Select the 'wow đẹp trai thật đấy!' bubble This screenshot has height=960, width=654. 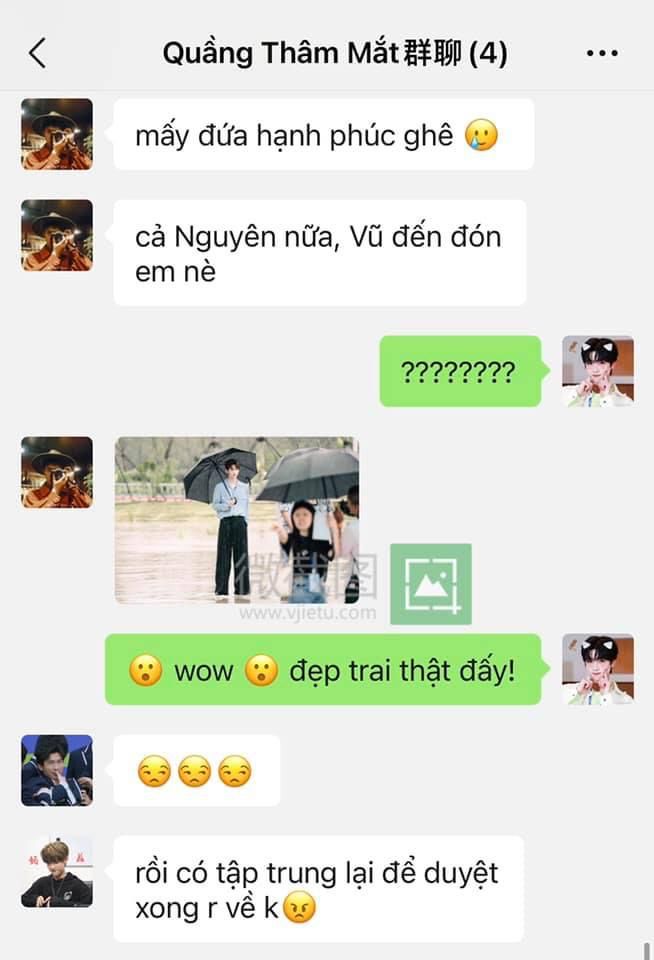coord(323,669)
